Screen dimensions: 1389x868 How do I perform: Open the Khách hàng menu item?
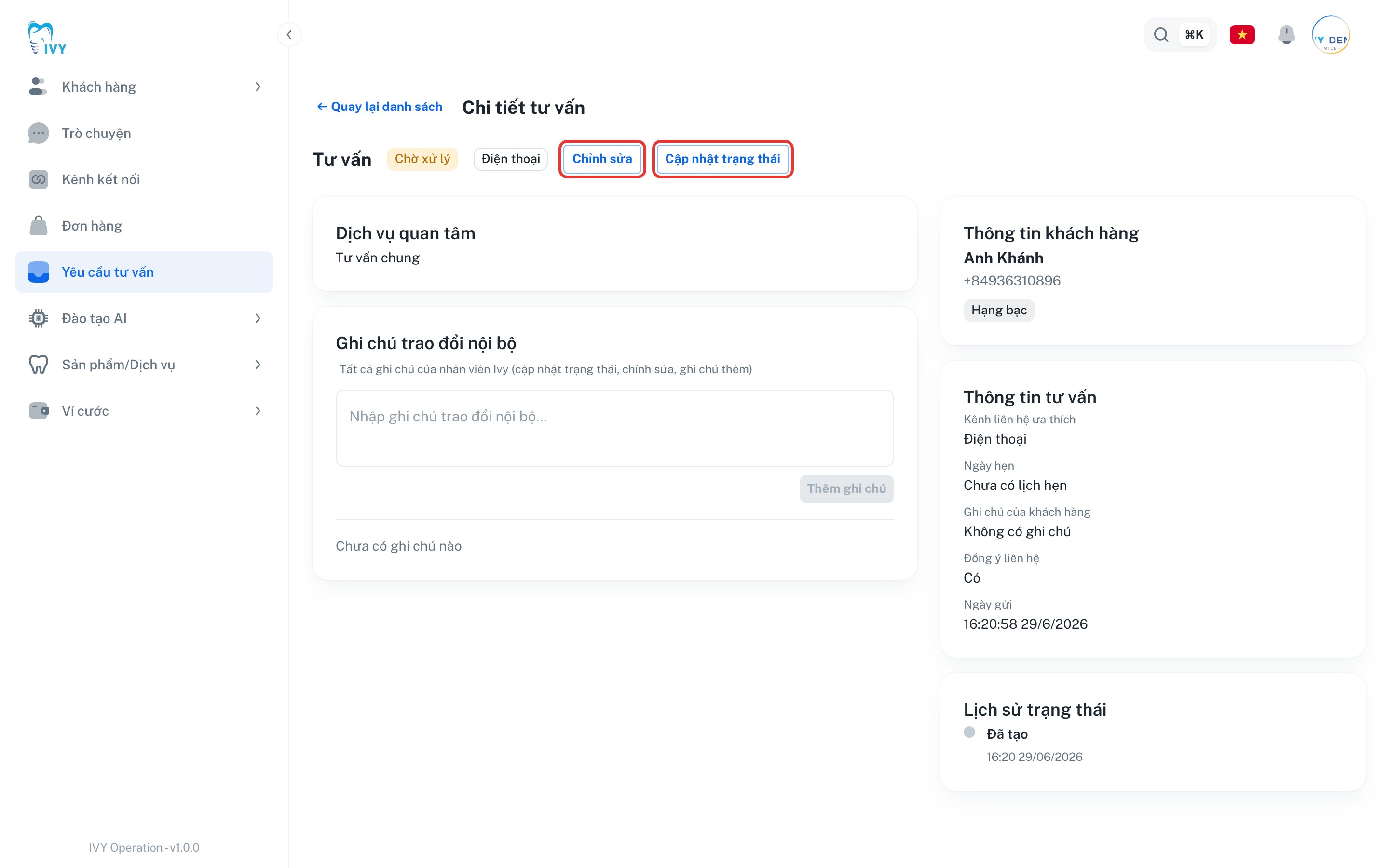(144, 87)
